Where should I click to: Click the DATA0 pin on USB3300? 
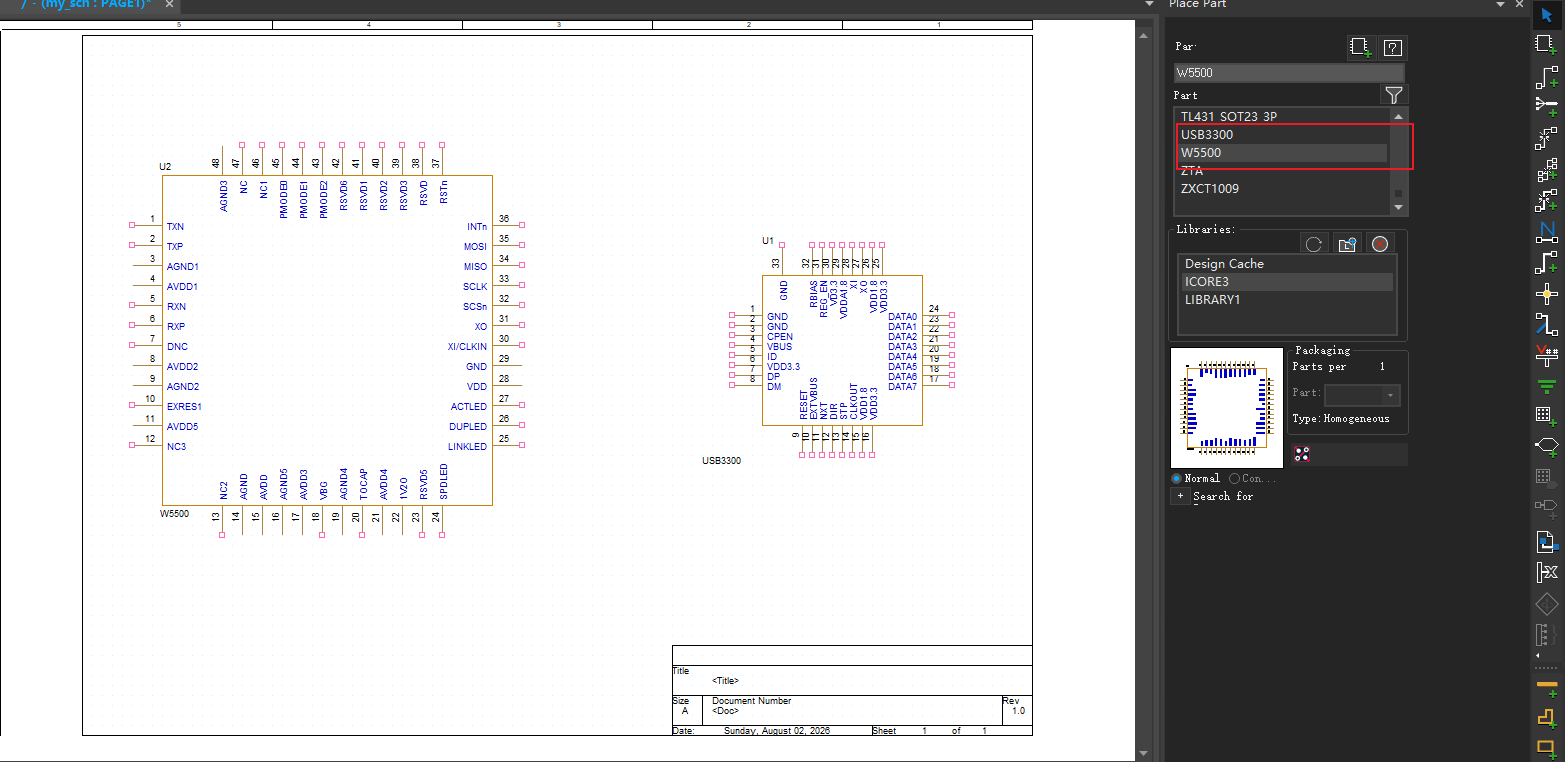click(x=903, y=317)
